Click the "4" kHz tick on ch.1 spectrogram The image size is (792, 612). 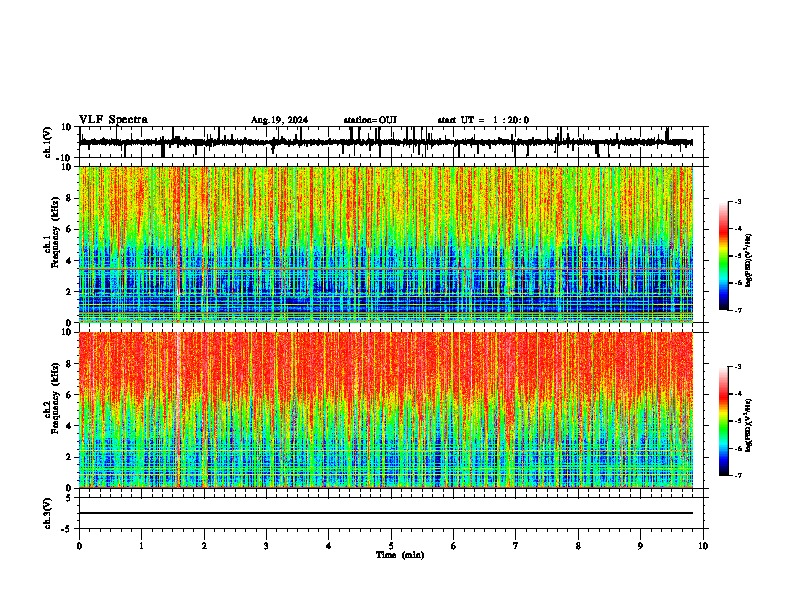point(70,261)
